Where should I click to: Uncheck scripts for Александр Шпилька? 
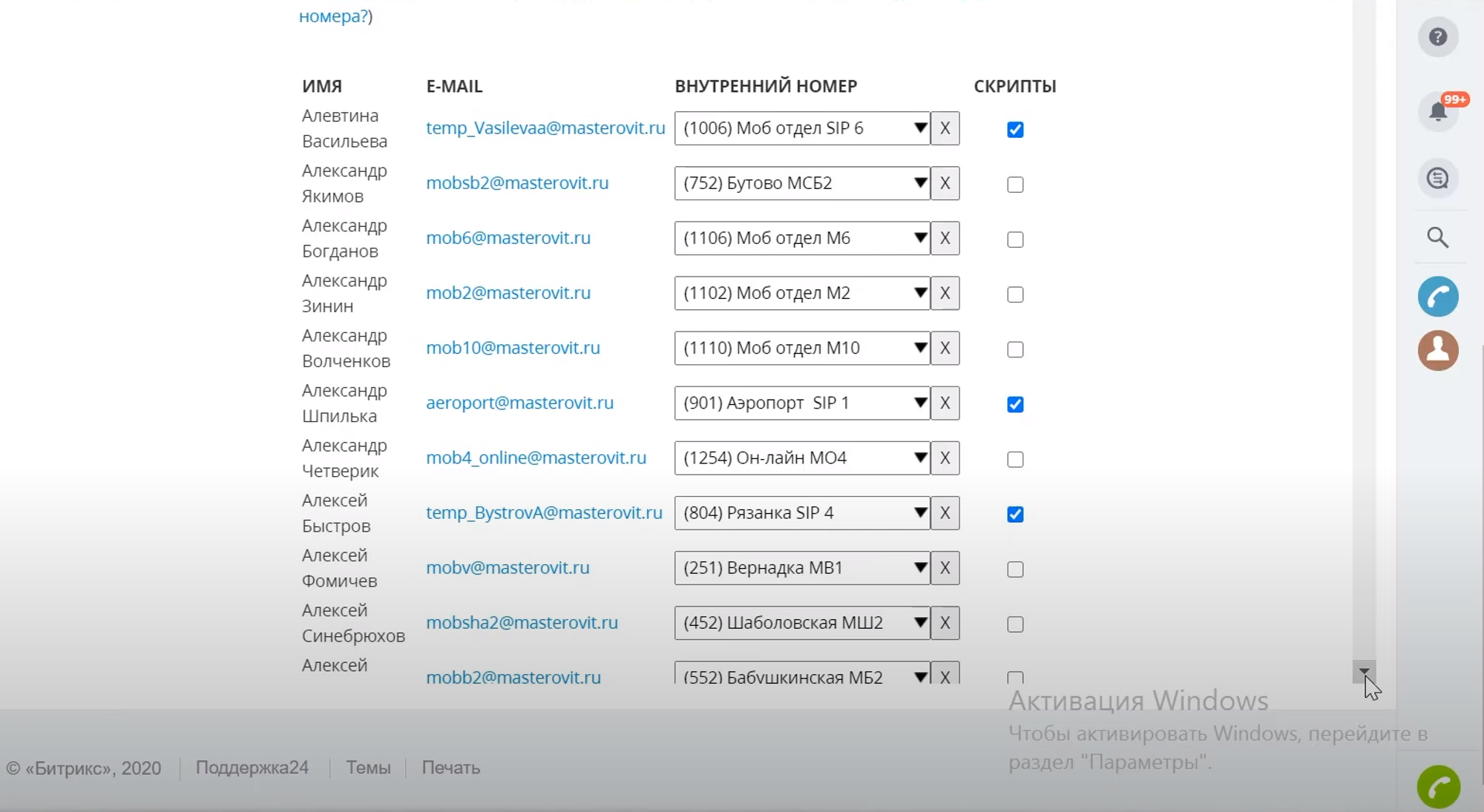1015,404
